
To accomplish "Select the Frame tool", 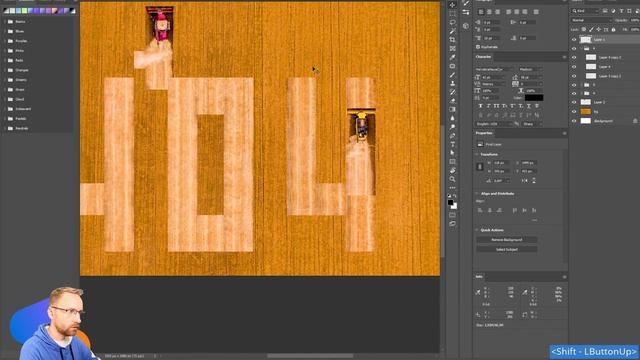I will 452,49.
